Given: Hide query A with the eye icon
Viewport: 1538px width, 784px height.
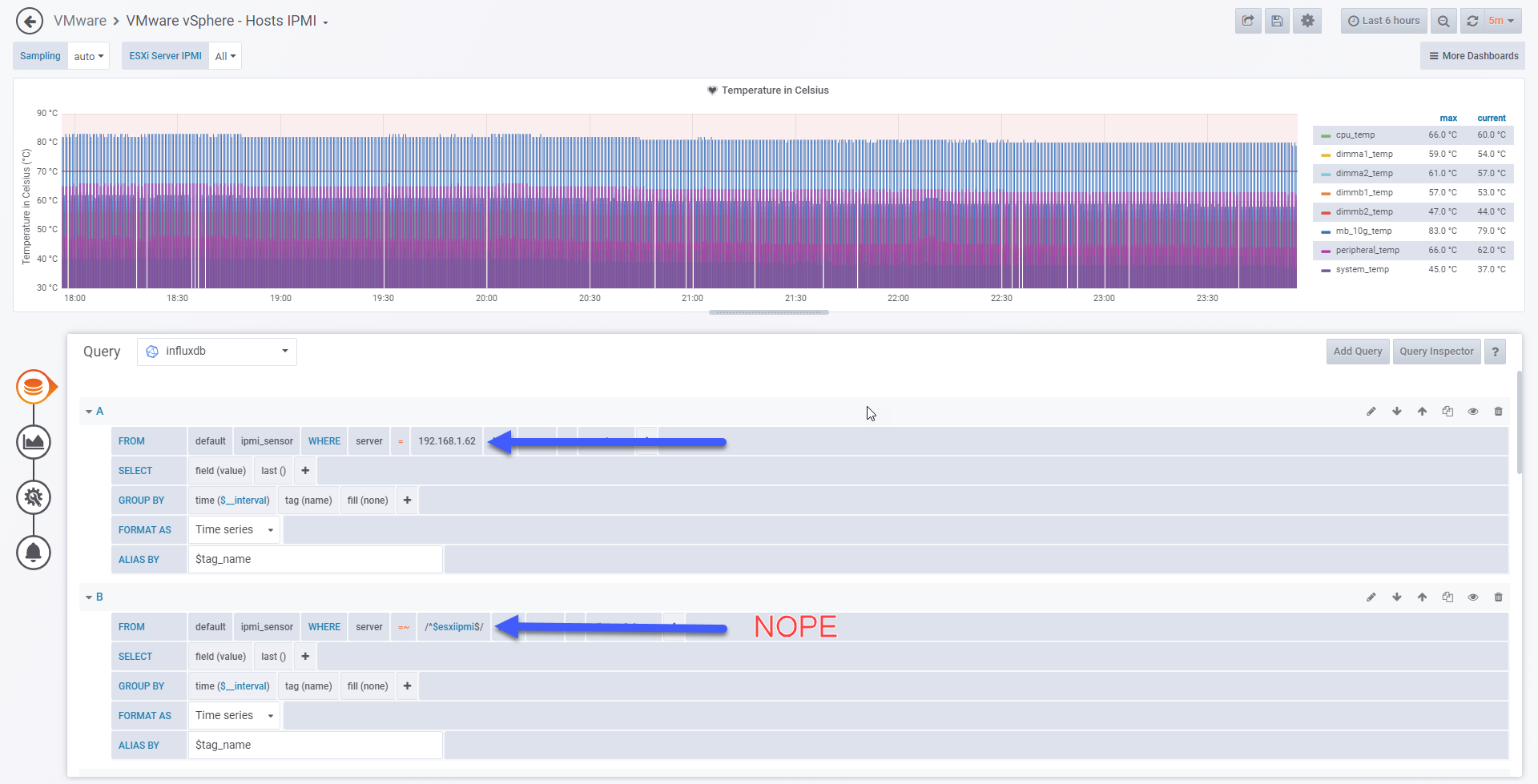Looking at the screenshot, I should tap(1472, 412).
